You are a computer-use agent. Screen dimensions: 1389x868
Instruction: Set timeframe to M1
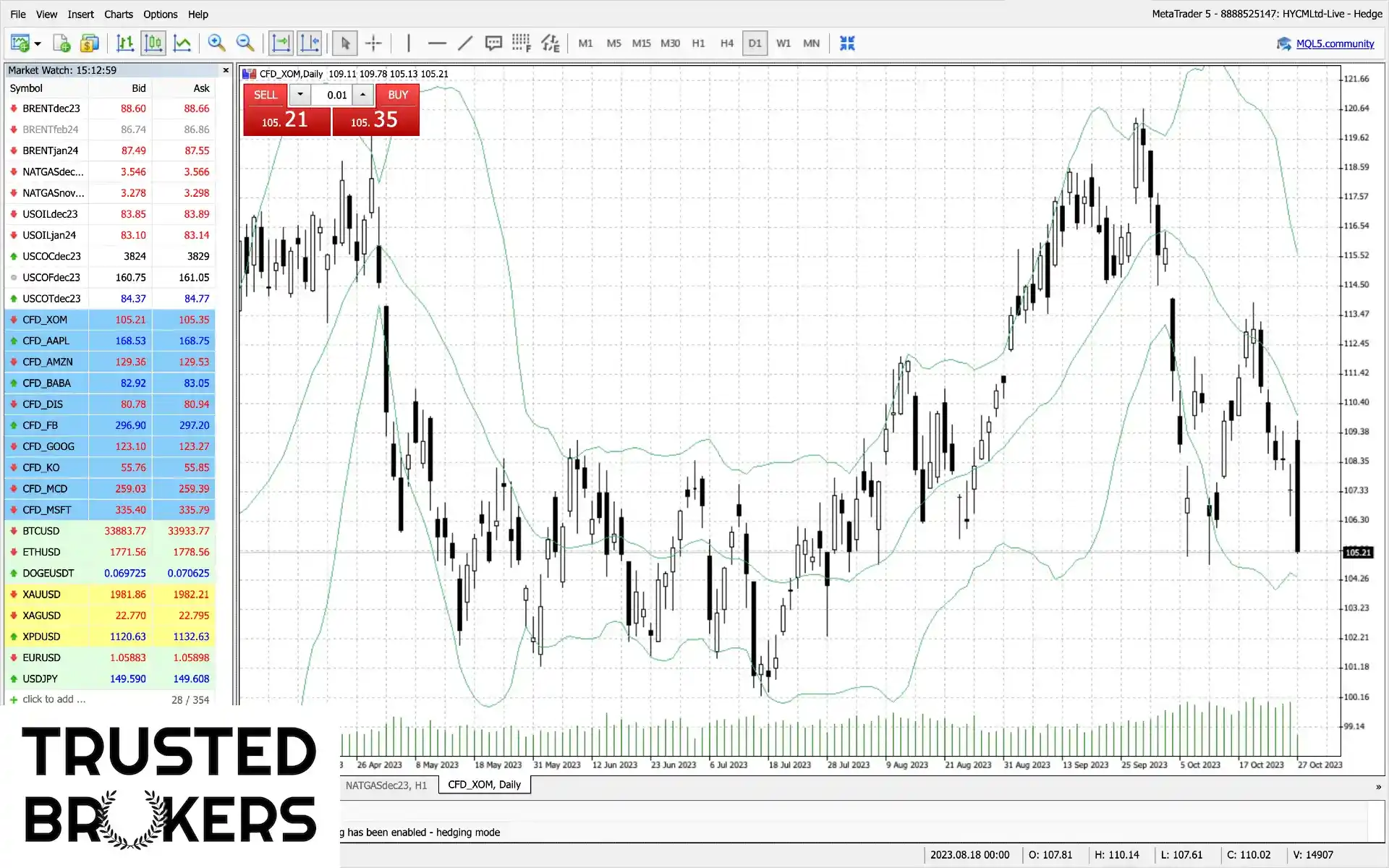click(x=585, y=43)
